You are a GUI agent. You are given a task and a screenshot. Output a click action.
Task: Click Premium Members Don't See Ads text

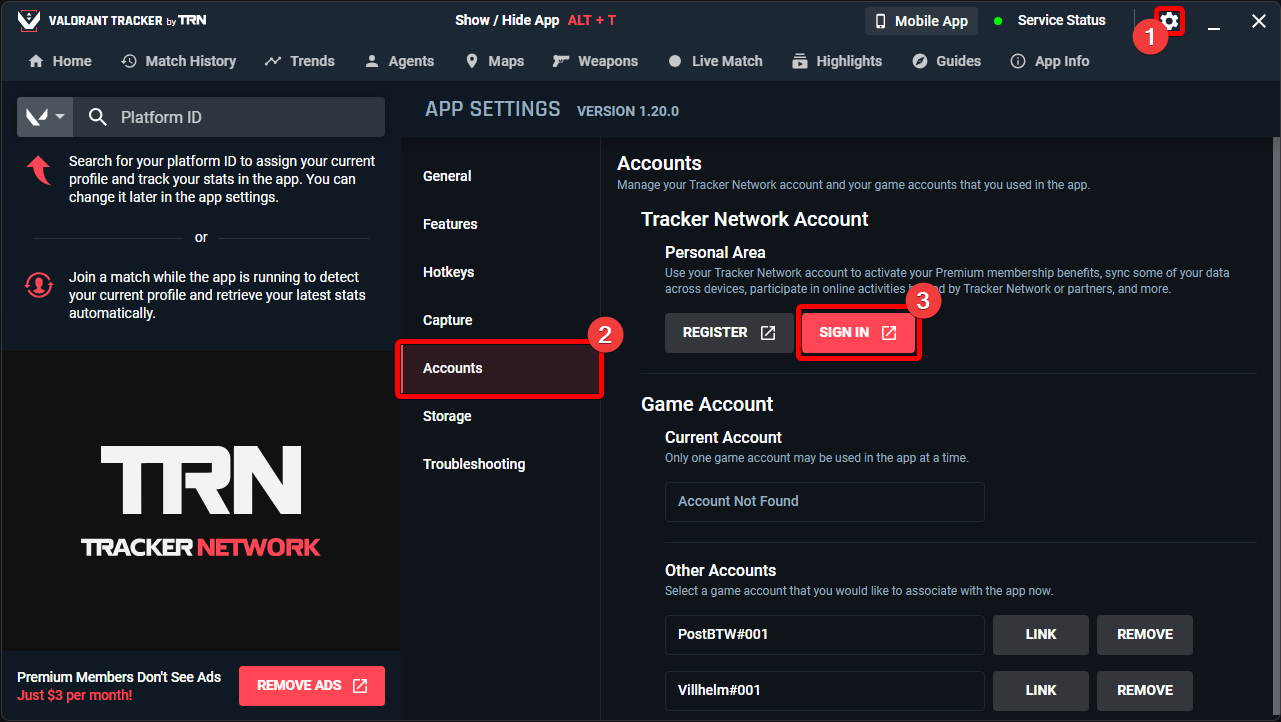click(x=119, y=678)
